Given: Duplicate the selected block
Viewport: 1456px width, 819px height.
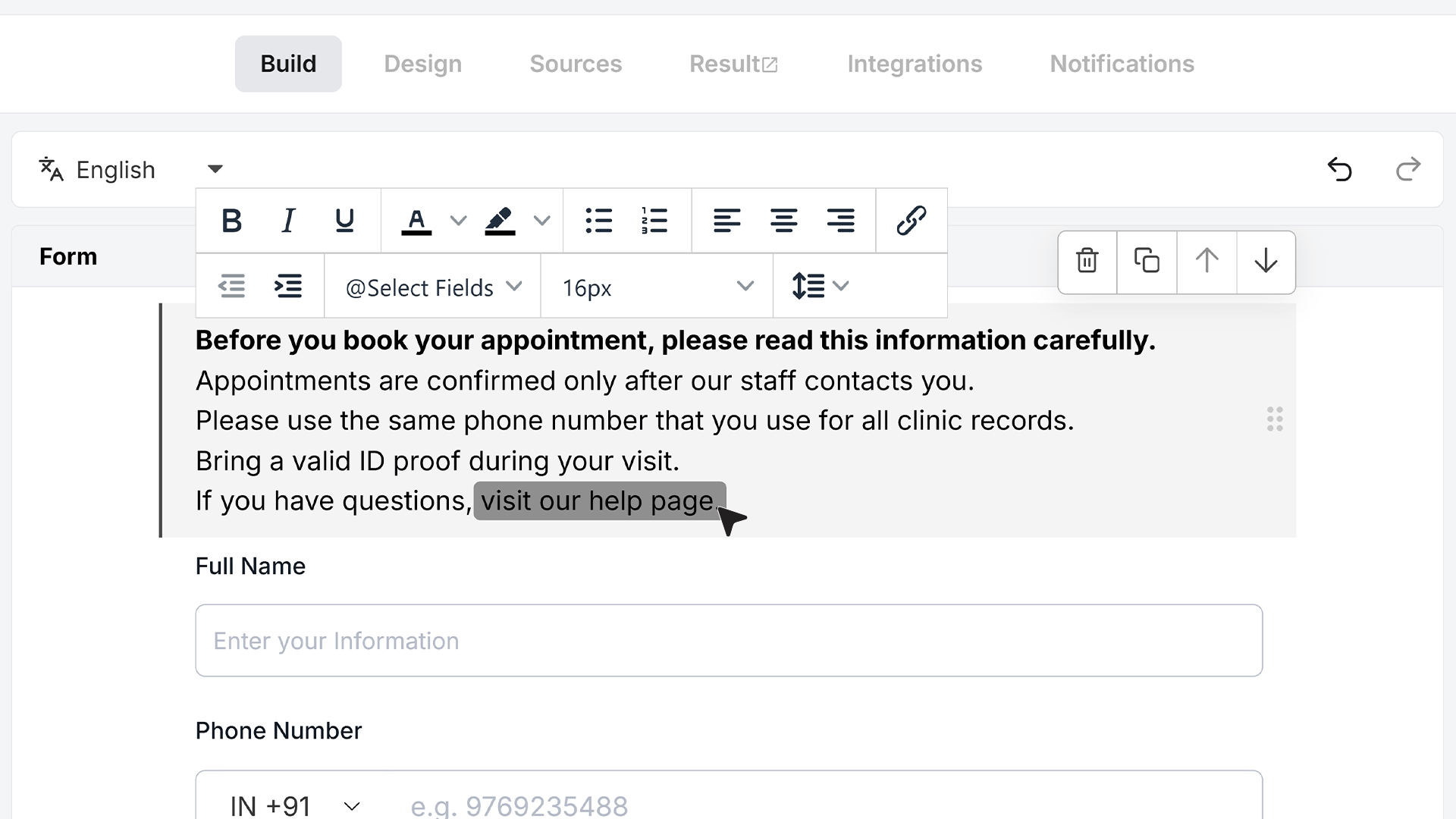Looking at the screenshot, I should click(1147, 262).
